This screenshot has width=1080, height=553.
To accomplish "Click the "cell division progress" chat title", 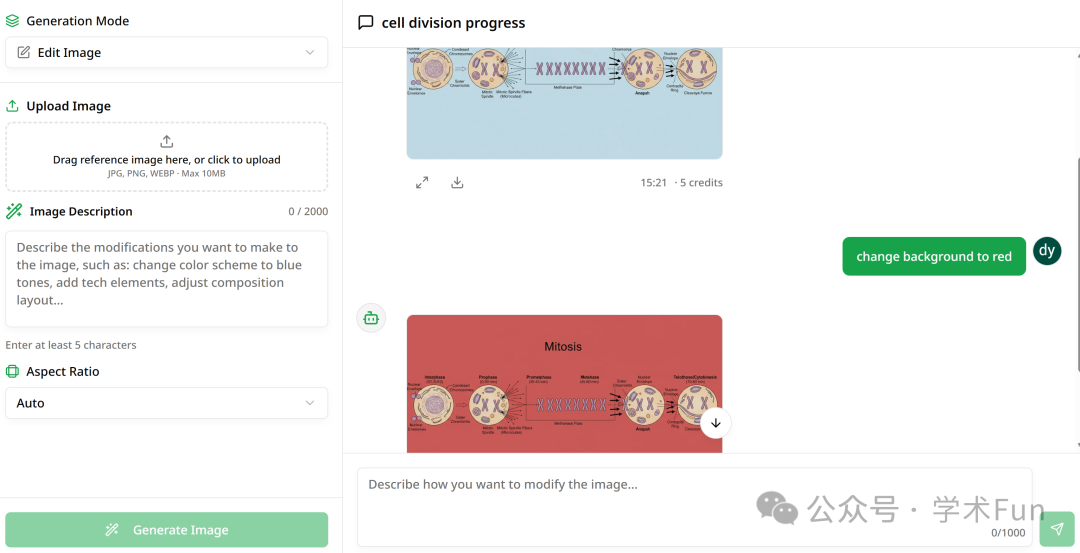I will tap(453, 23).
